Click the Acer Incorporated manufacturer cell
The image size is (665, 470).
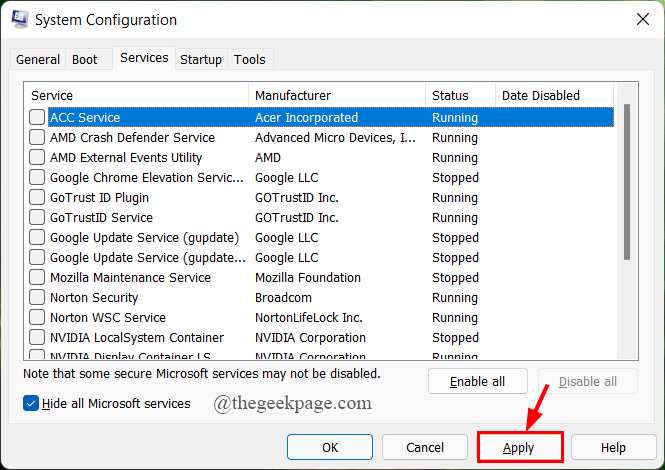tap(306, 118)
